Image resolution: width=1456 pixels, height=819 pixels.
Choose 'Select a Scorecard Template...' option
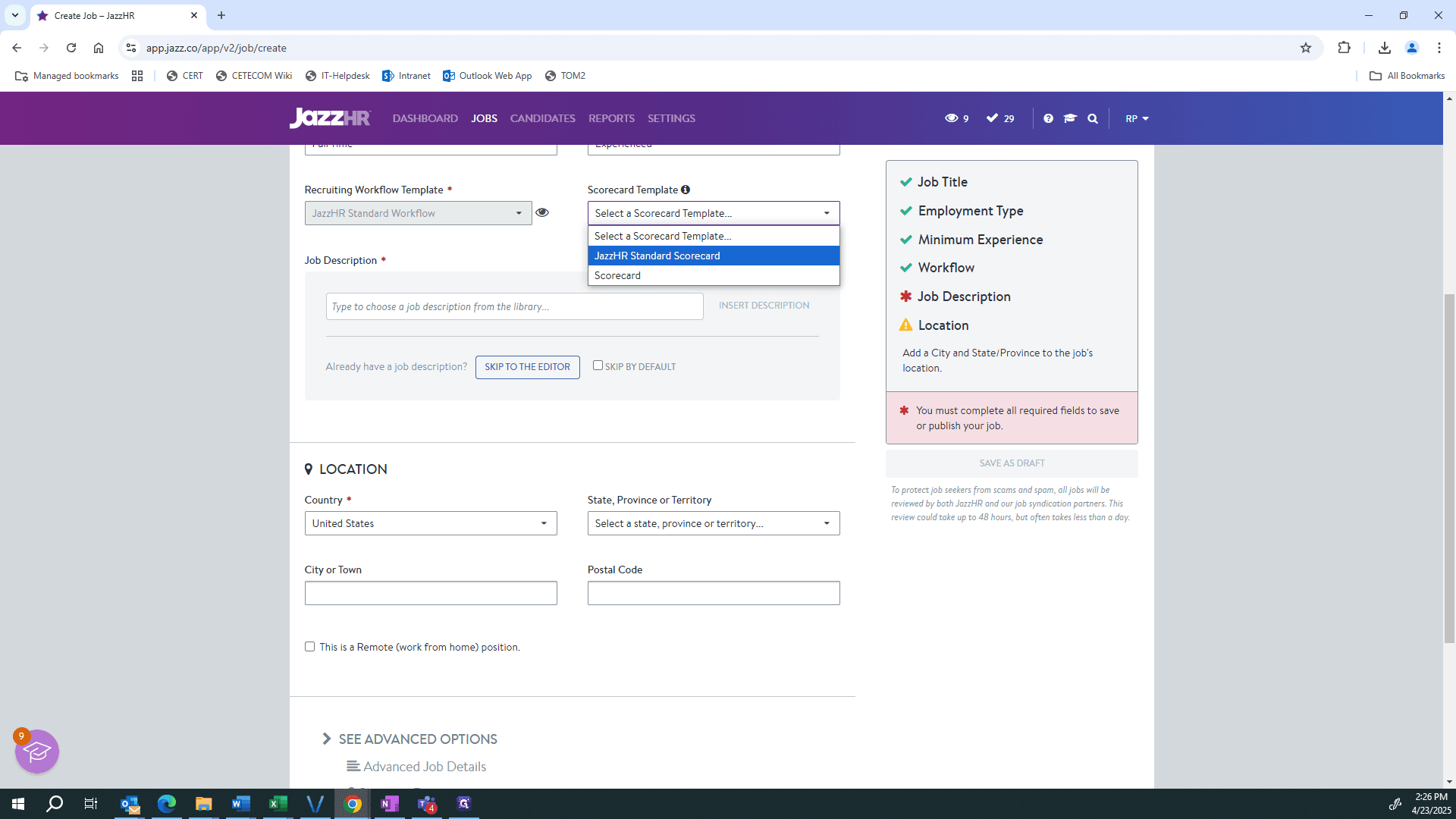pyautogui.click(x=714, y=236)
